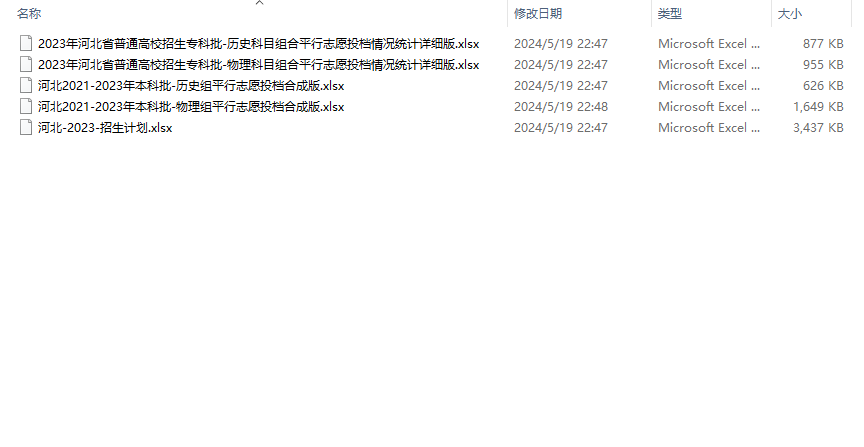This screenshot has height=447, width=864.
Task: Click the 1,649 KB size entry
Action: click(818, 106)
